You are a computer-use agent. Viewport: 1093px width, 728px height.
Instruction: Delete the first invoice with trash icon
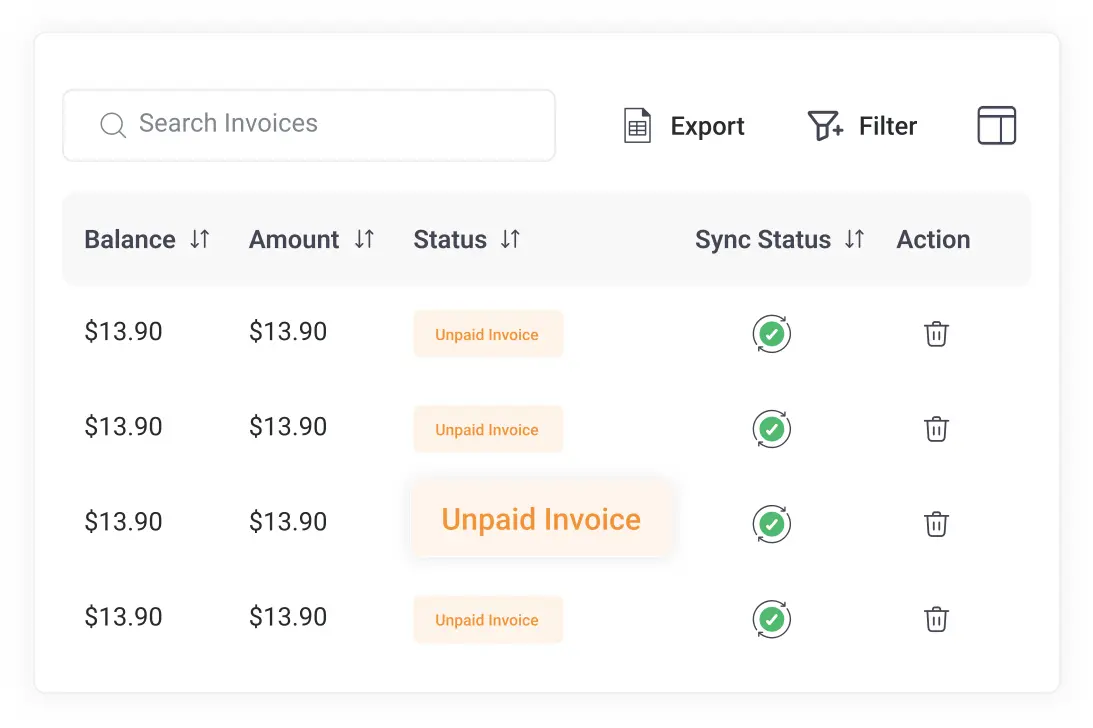tap(936, 334)
